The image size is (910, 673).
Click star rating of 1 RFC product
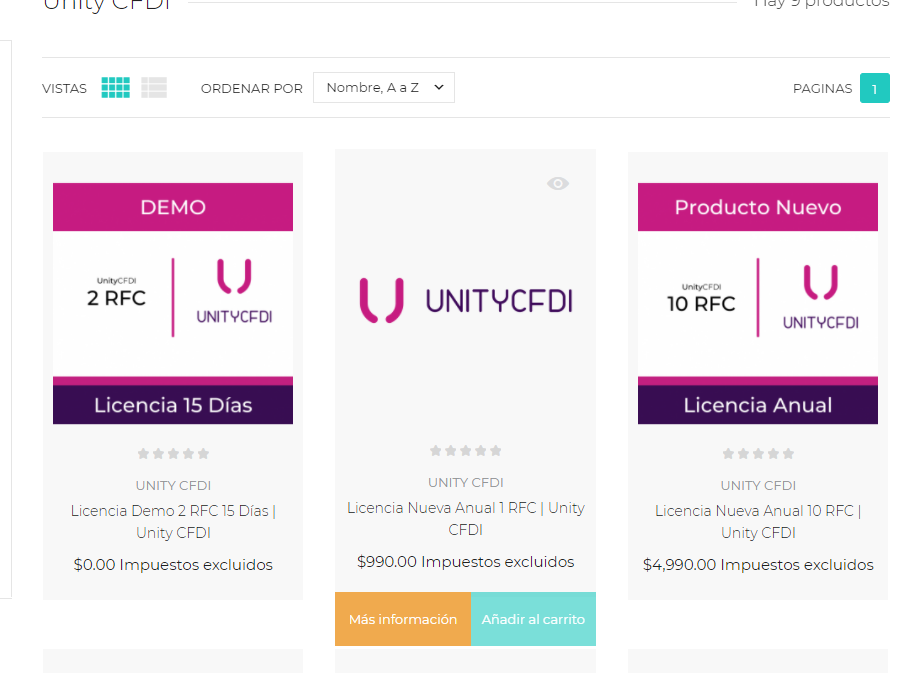465,451
